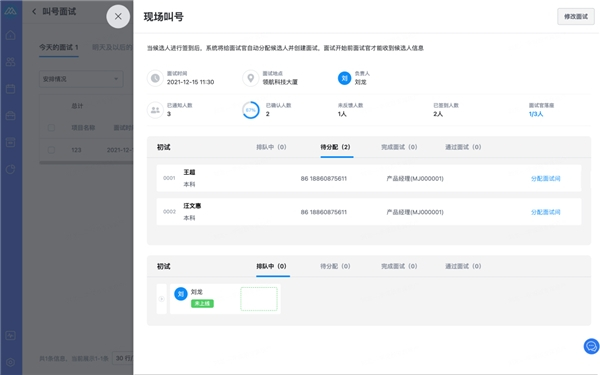Open the calendar icon in the sidebar
The image size is (600, 375).
coord(11,89)
